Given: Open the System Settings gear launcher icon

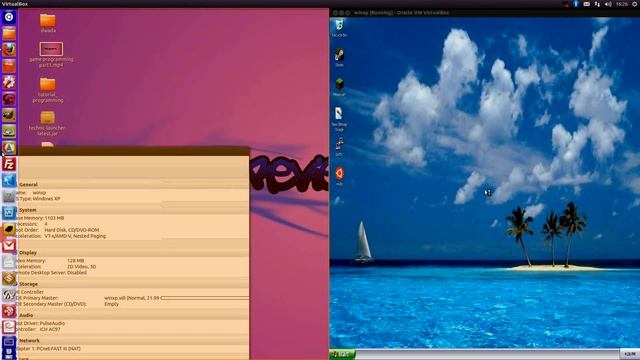Looking at the screenshot, I should coord(9,82).
